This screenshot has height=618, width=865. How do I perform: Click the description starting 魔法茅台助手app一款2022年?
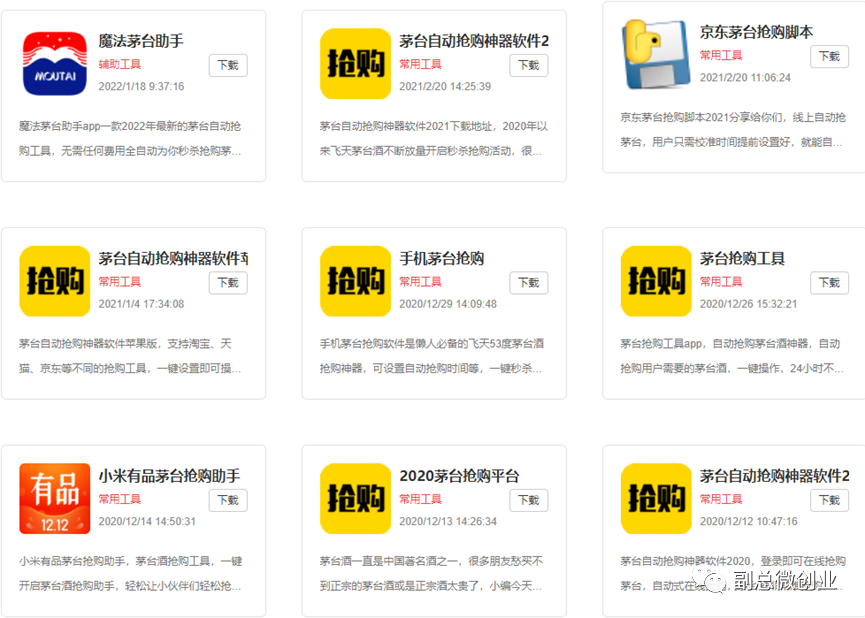coord(130,138)
